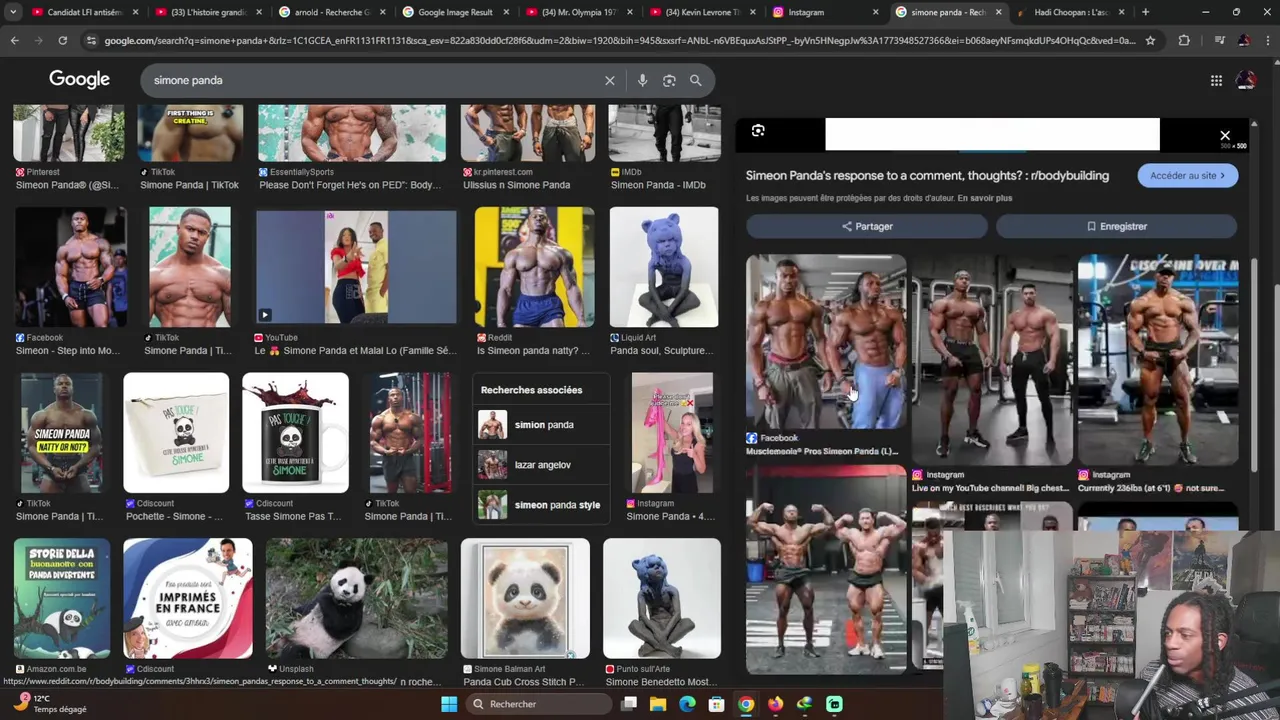Open weather widget showing 12°C
Viewport: 1280px width, 720px height.
50,704
